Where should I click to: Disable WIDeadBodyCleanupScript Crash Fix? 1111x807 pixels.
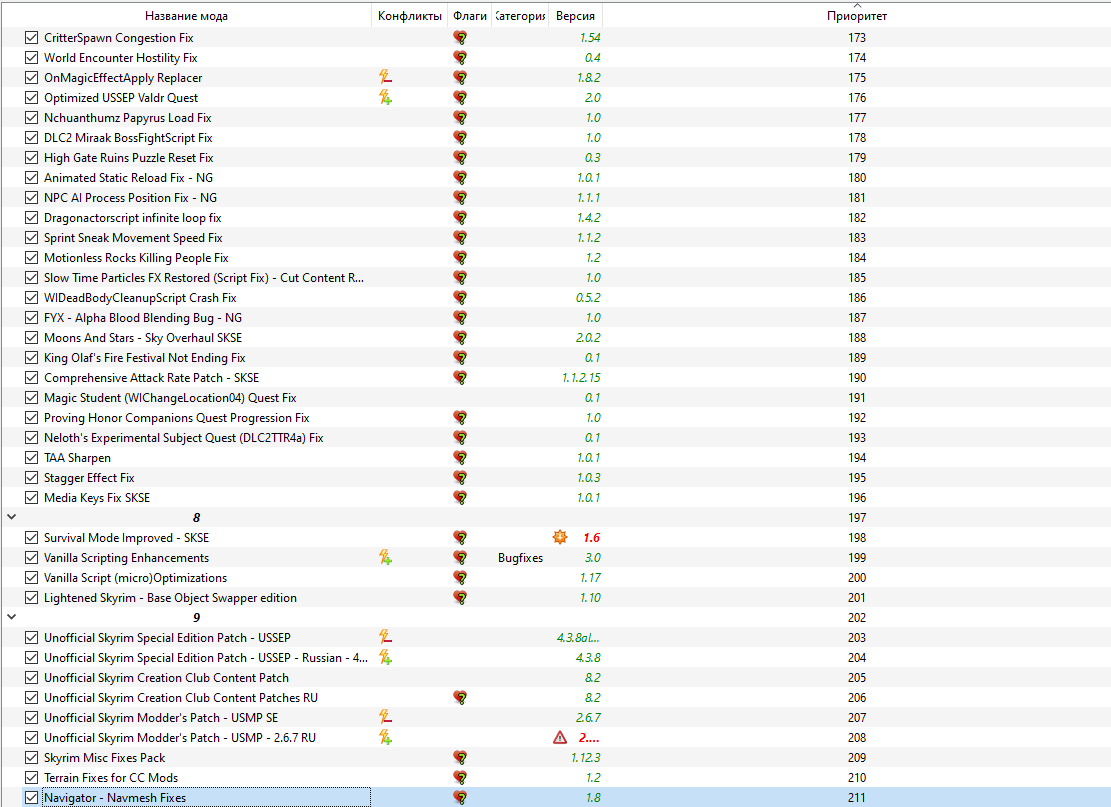(31, 298)
